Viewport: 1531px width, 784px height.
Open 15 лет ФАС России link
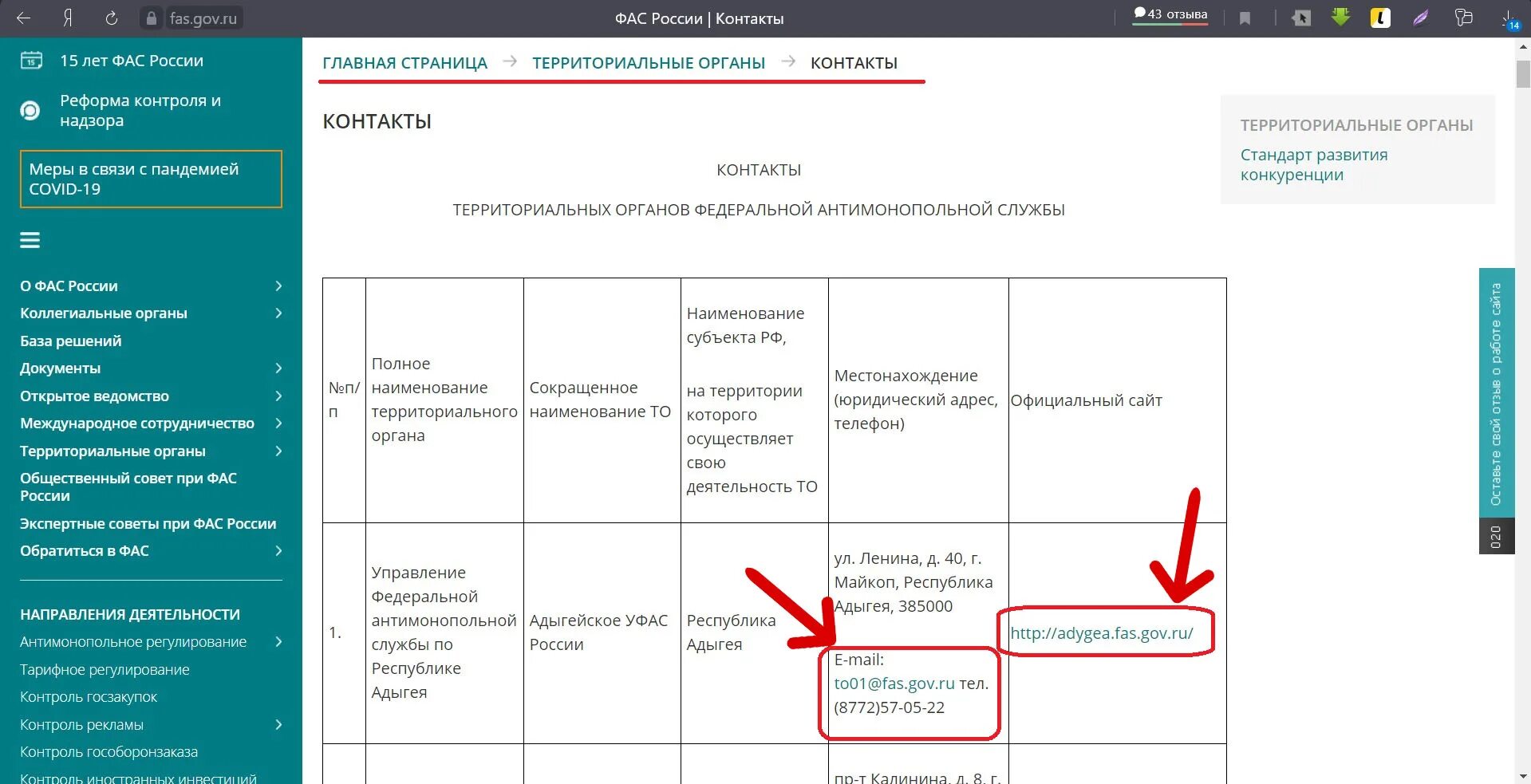(x=132, y=61)
